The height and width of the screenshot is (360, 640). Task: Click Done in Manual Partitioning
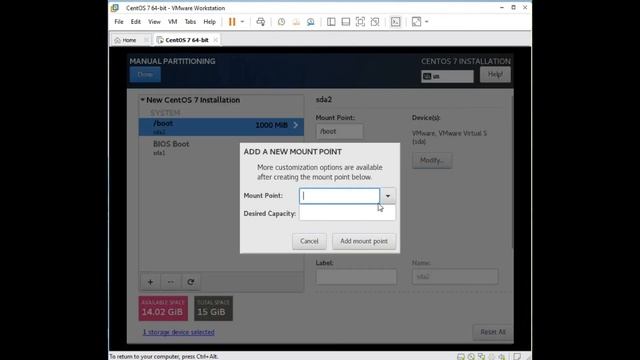(145, 75)
